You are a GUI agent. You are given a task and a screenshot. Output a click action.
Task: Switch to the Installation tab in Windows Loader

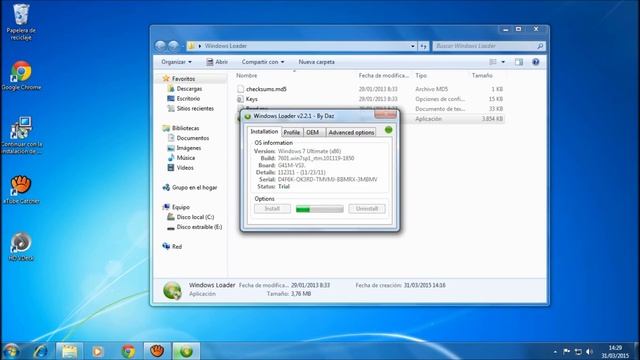[264, 131]
